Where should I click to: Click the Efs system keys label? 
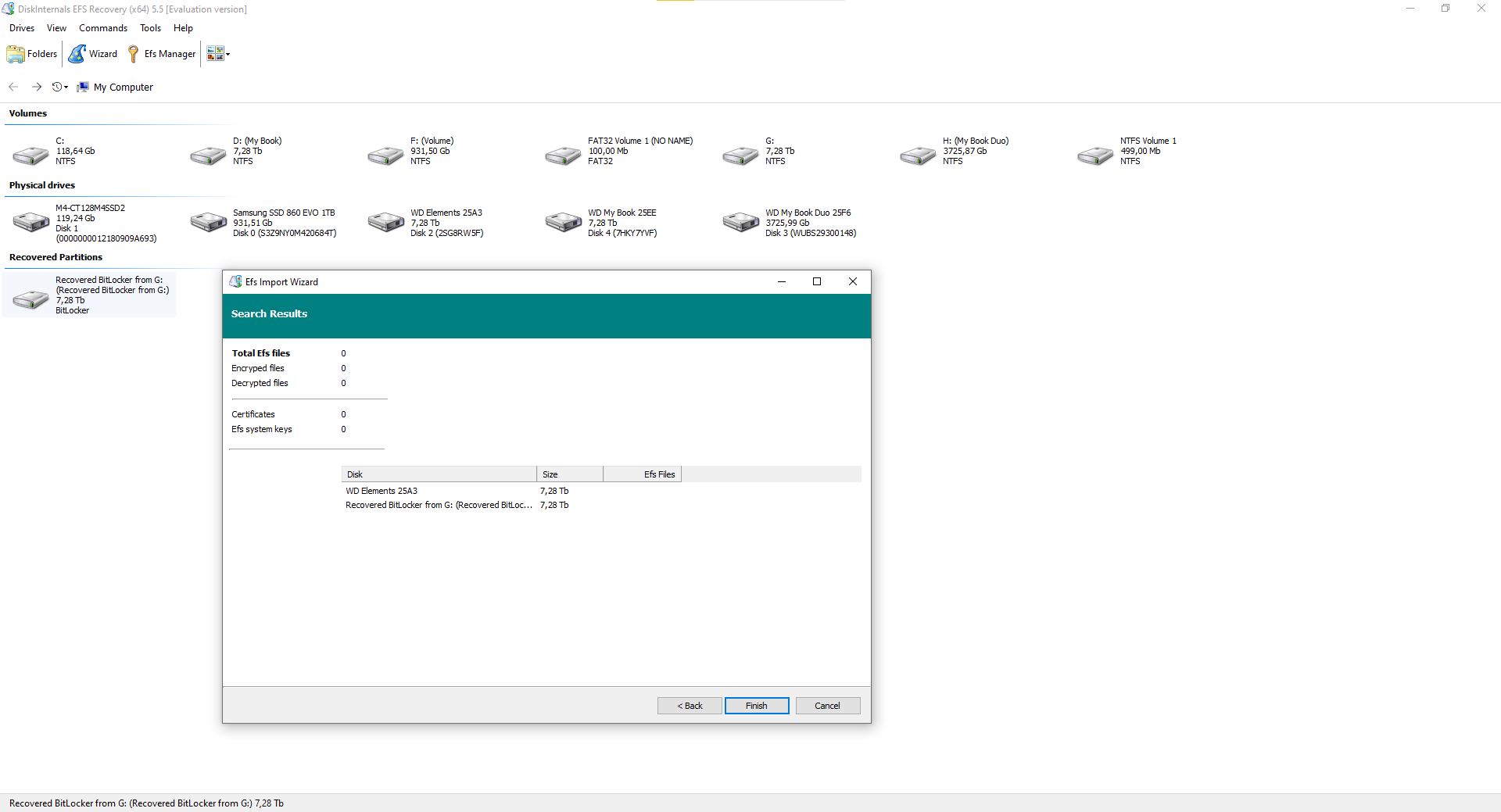tap(262, 429)
